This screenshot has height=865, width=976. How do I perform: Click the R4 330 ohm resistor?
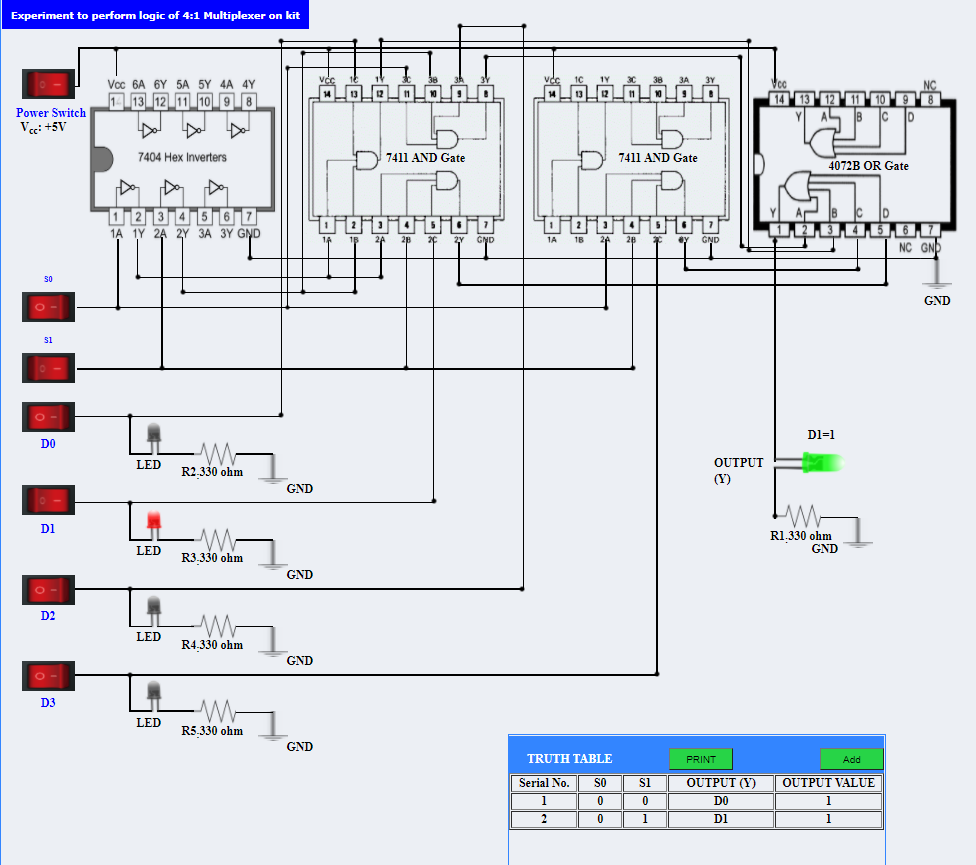tap(218, 626)
